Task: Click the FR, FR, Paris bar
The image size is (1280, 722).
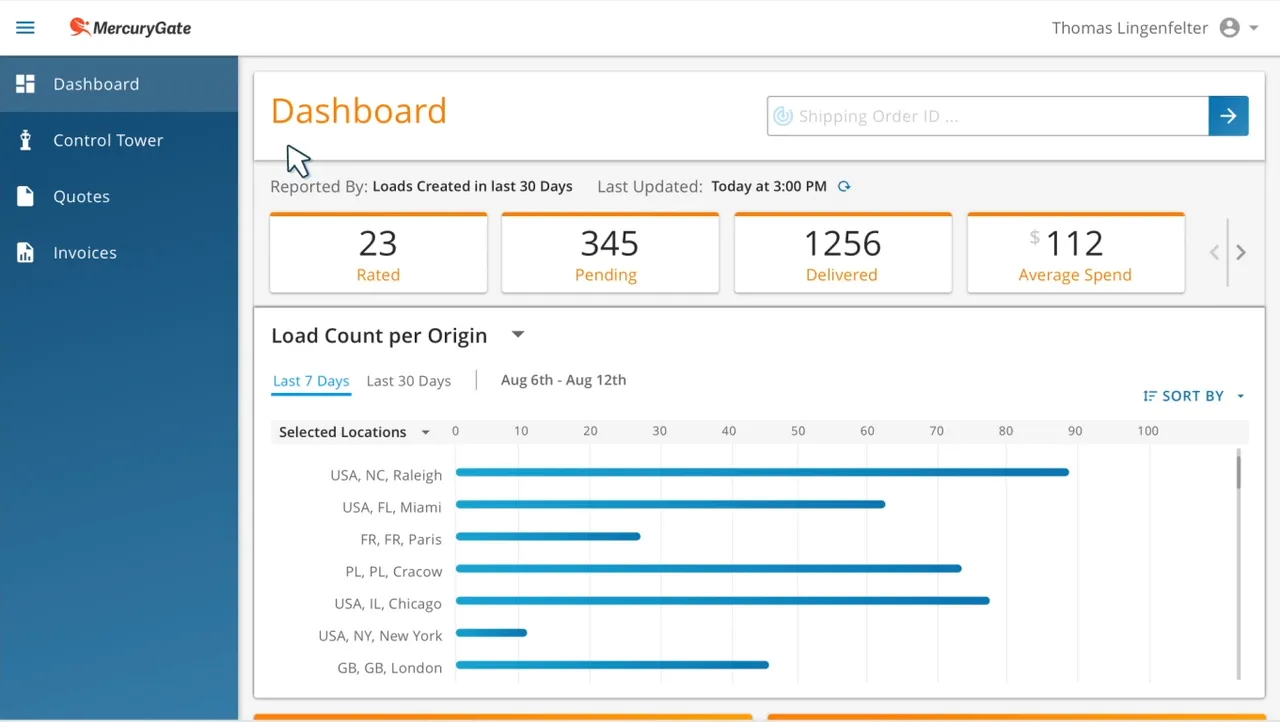Action: [548, 536]
